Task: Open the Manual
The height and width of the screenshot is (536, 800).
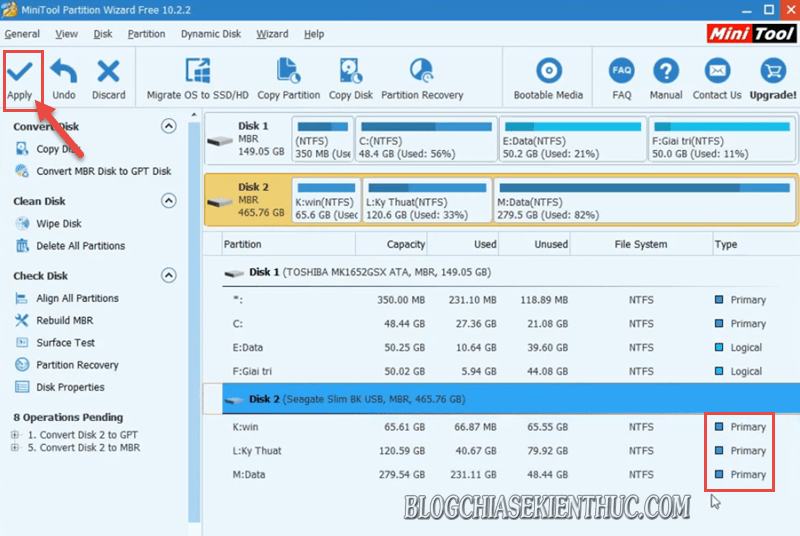Action: 666,79
